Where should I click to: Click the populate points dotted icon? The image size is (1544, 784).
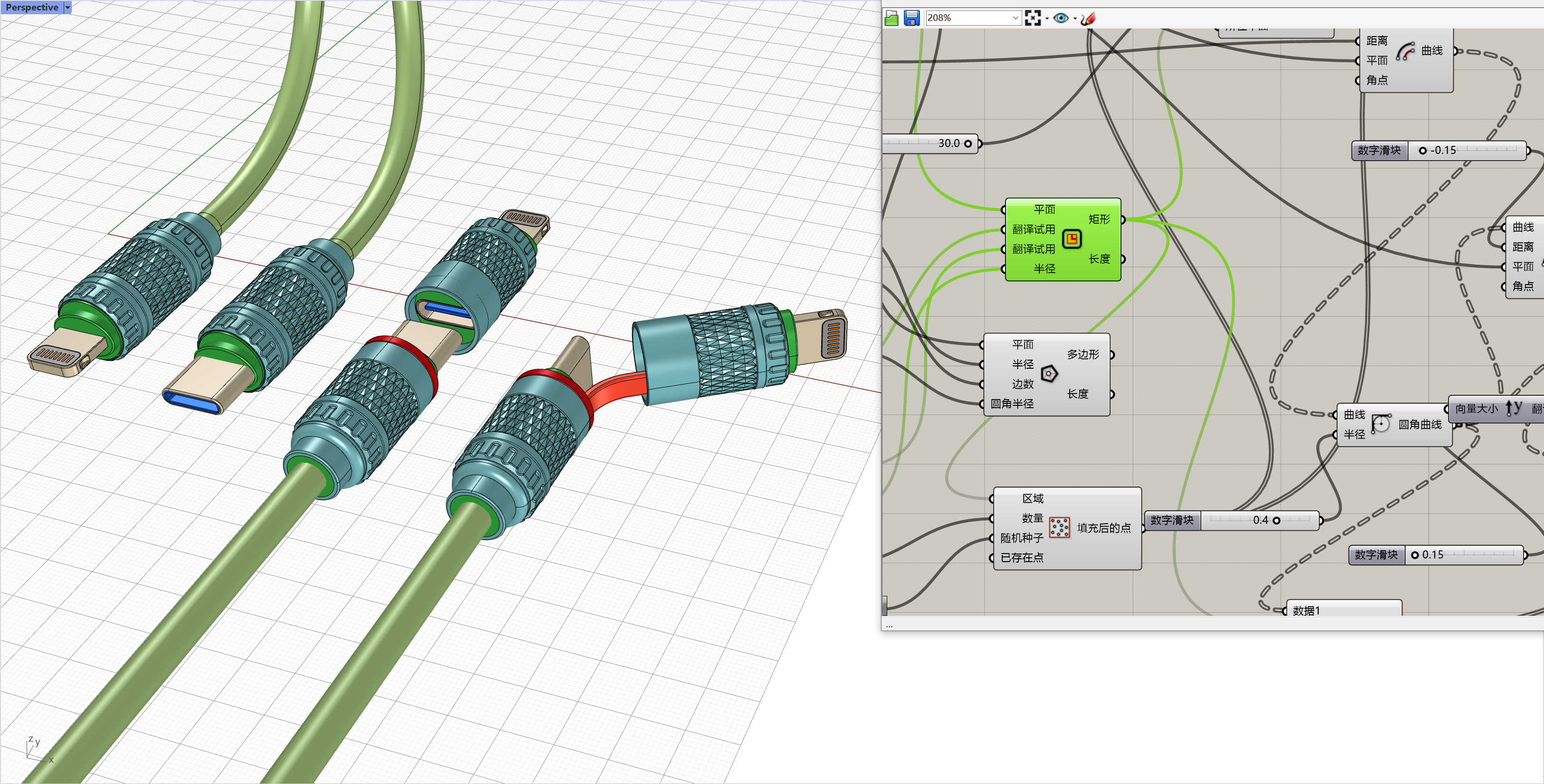pyautogui.click(x=1059, y=527)
